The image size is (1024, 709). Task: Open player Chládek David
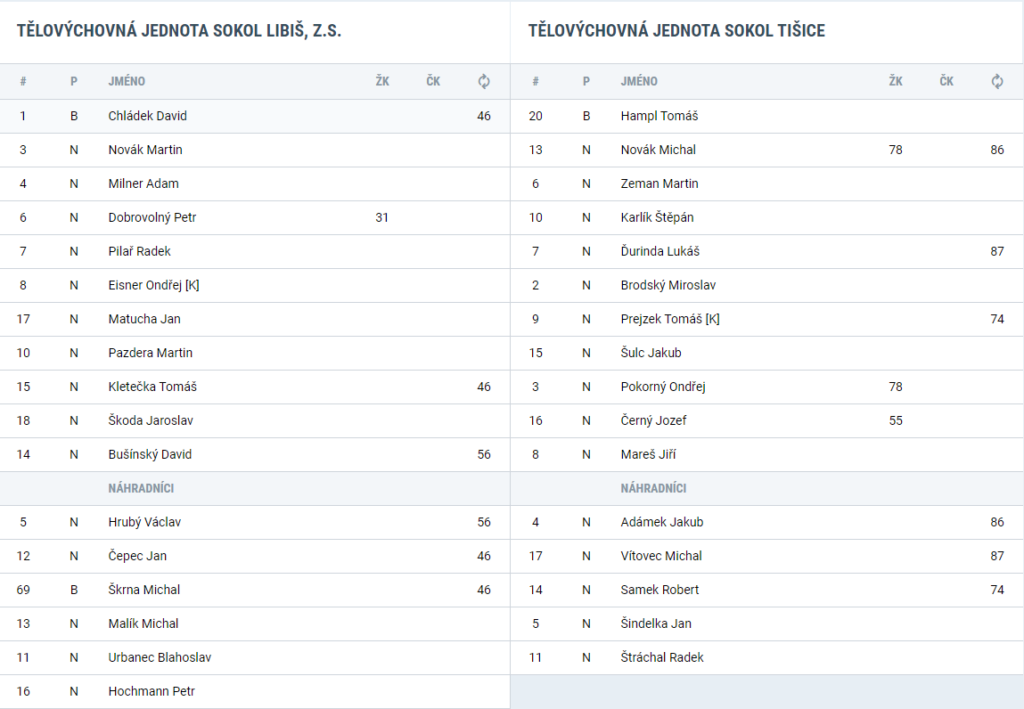pyautogui.click(x=148, y=116)
